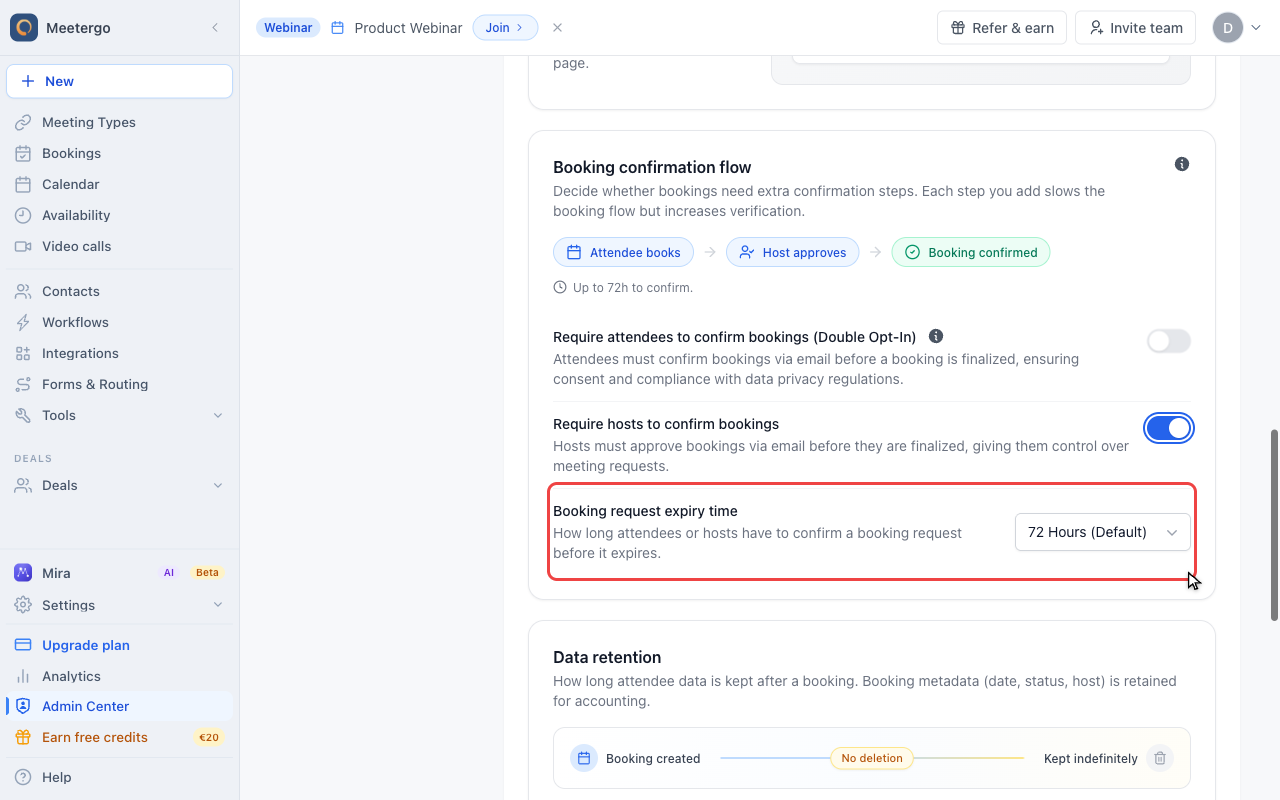Click the Workflows lightning icon
The height and width of the screenshot is (800, 1280).
tap(23, 322)
